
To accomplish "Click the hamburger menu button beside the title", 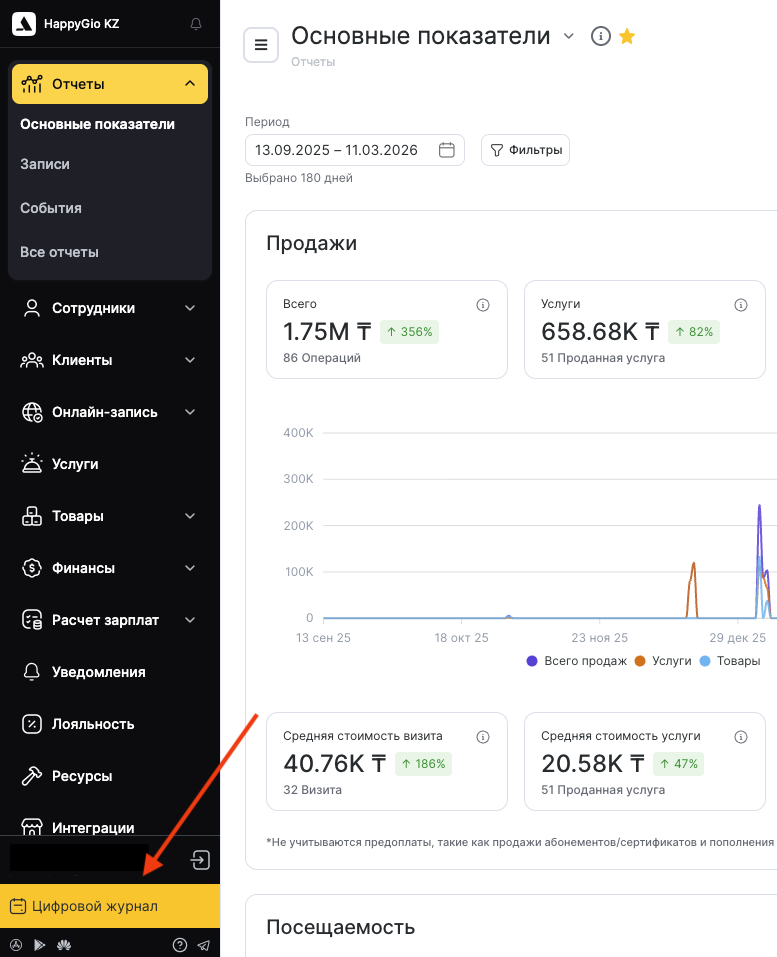I will tap(261, 45).
